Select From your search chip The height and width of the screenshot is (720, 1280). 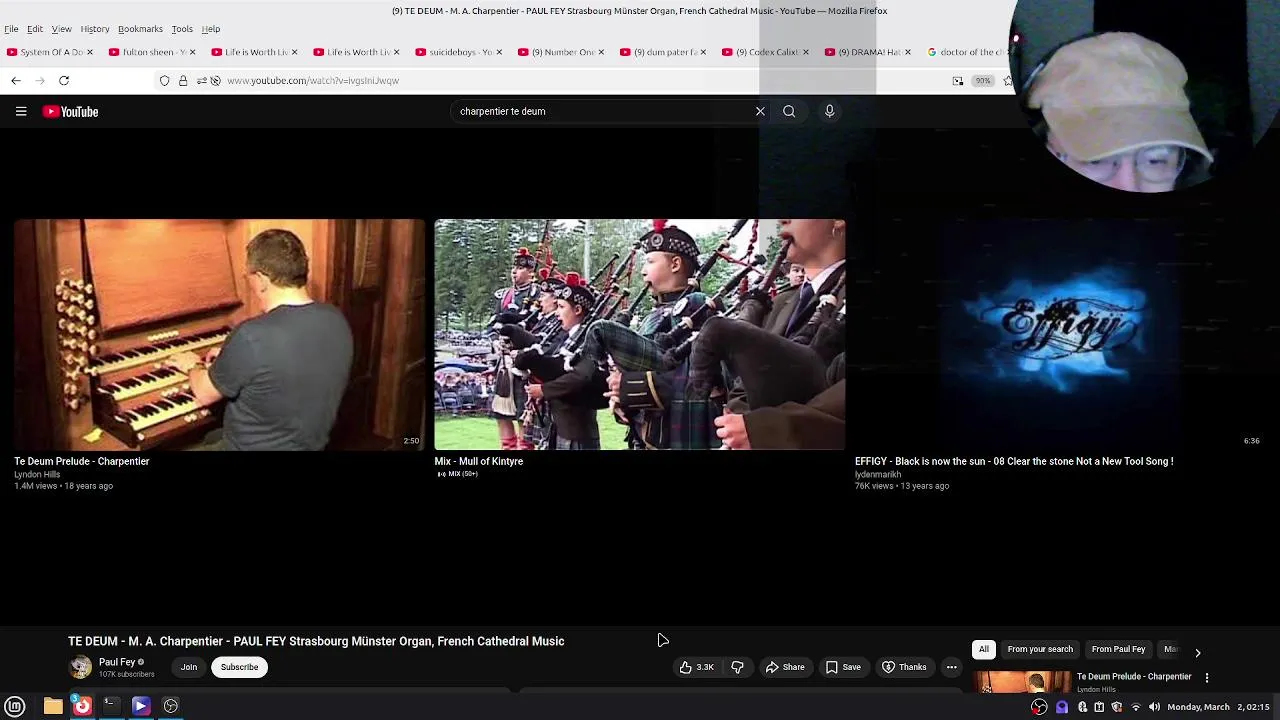pyautogui.click(x=1040, y=649)
